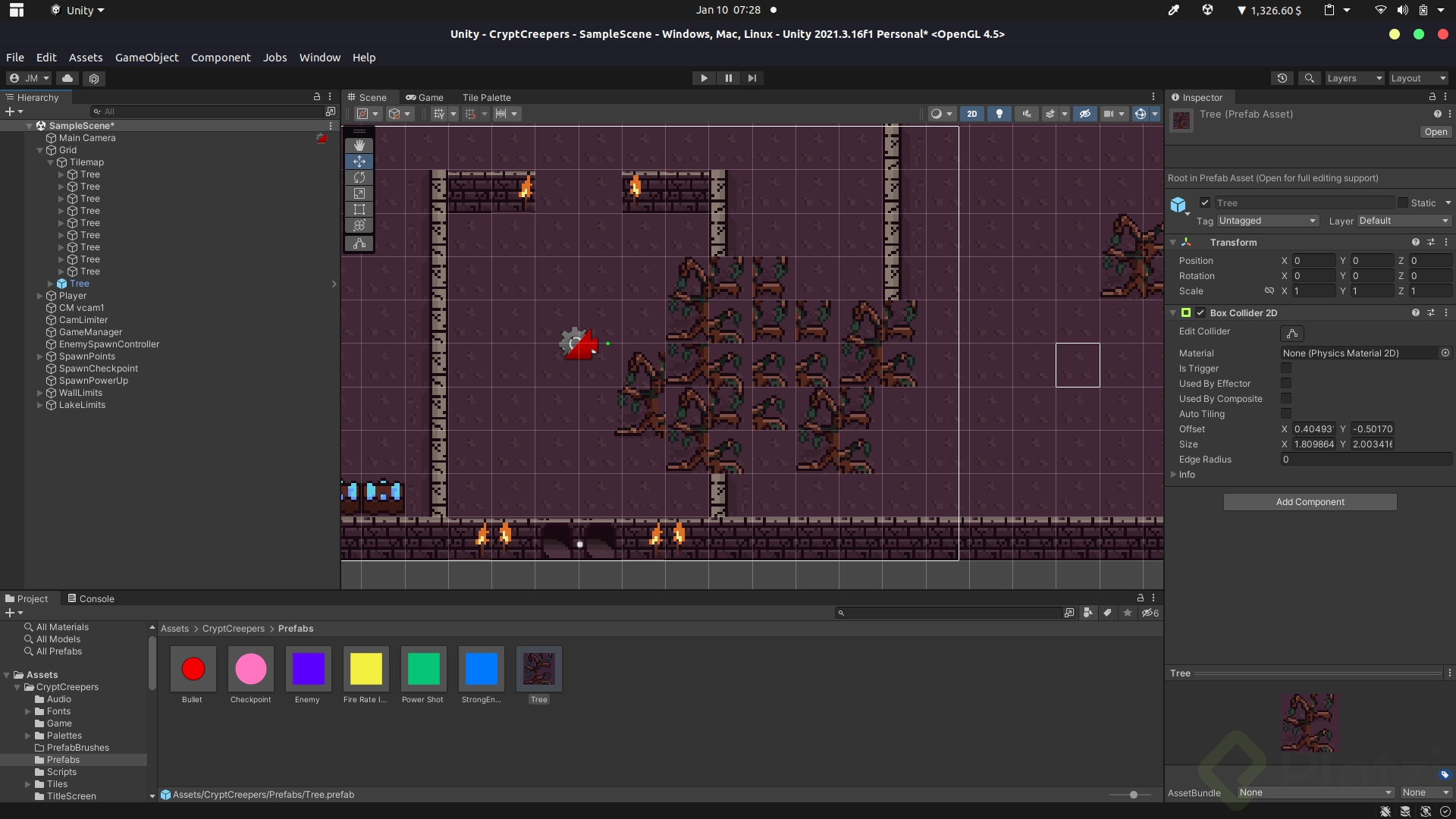The width and height of the screenshot is (1456, 819).
Task: Open Edit Collider mode on Box Collider 2D
Action: [1292, 333]
